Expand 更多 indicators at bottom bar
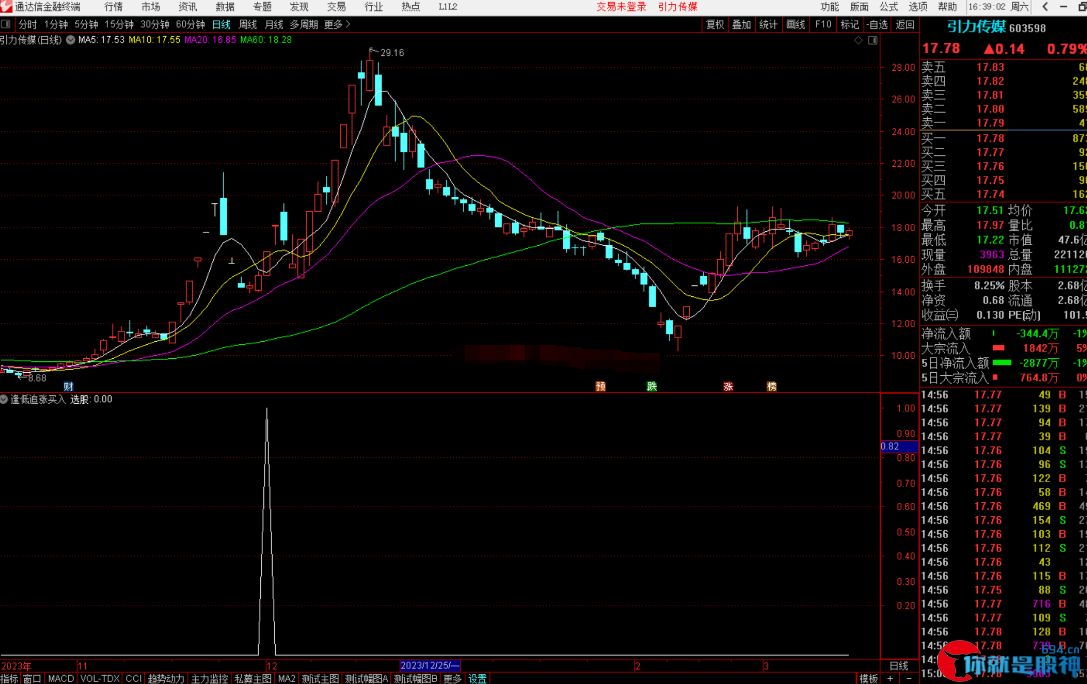The height and width of the screenshot is (684, 1087). (x=453, y=678)
